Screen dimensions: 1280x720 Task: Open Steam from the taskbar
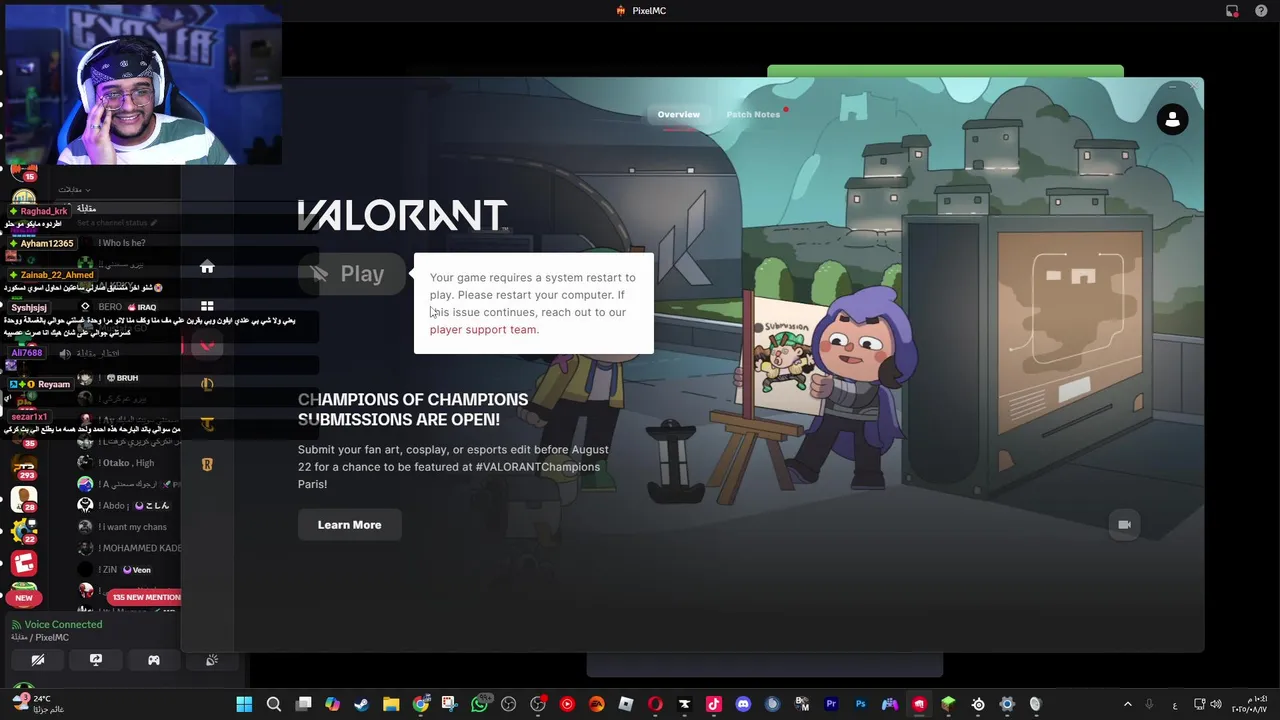tap(361, 704)
